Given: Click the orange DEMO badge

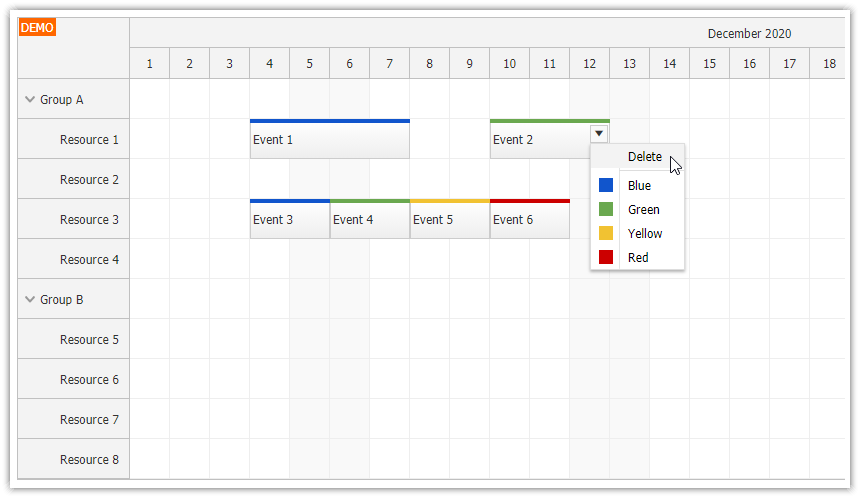Looking at the screenshot, I should tap(37, 27).
